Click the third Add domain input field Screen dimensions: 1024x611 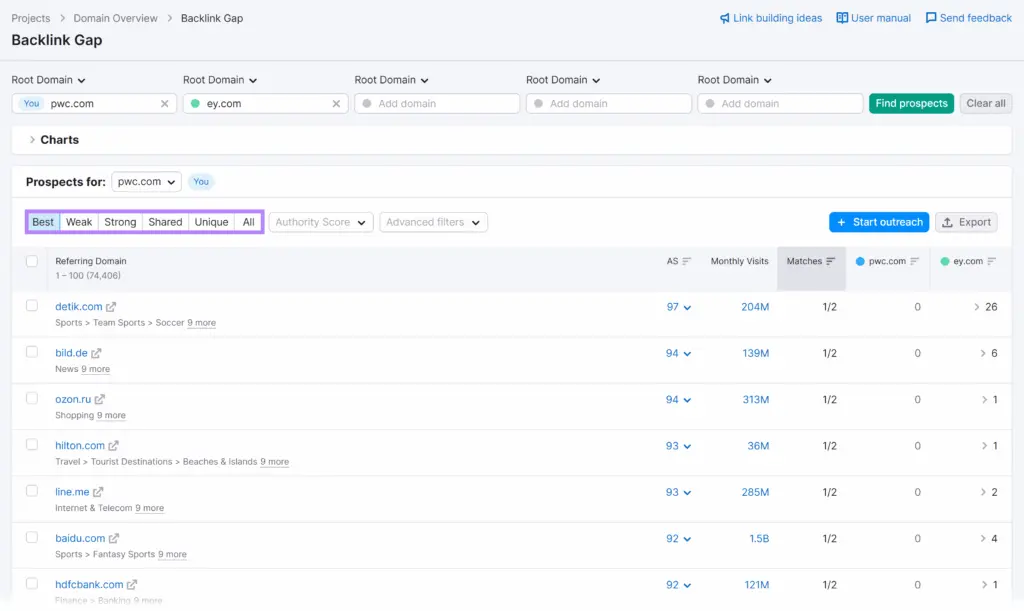tap(780, 104)
